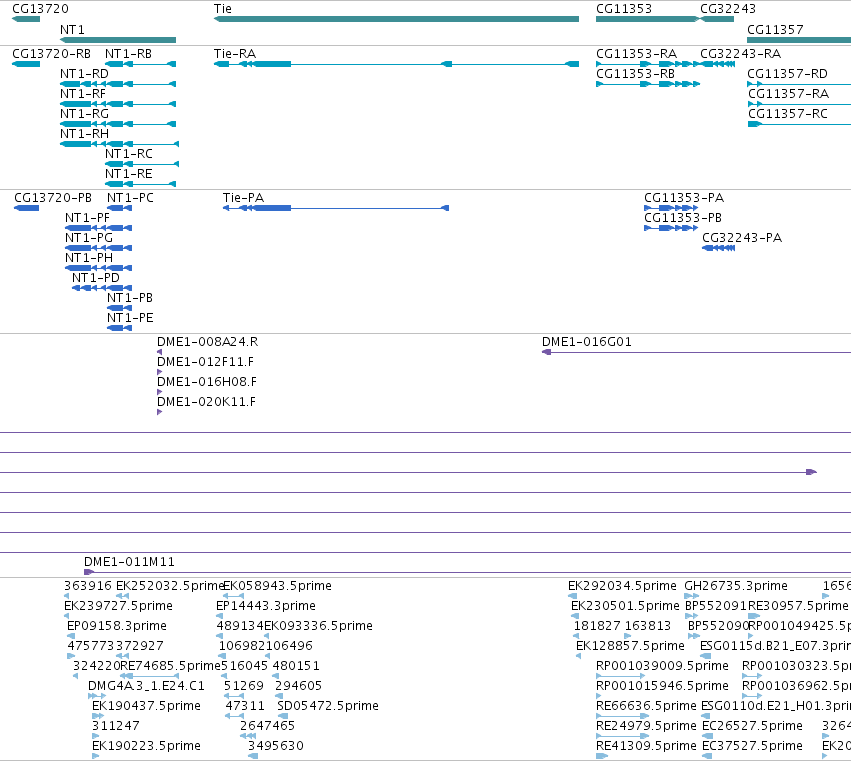Click the CG11357-RC transcript label
The height and width of the screenshot is (761, 851).
pyautogui.click(x=788, y=114)
